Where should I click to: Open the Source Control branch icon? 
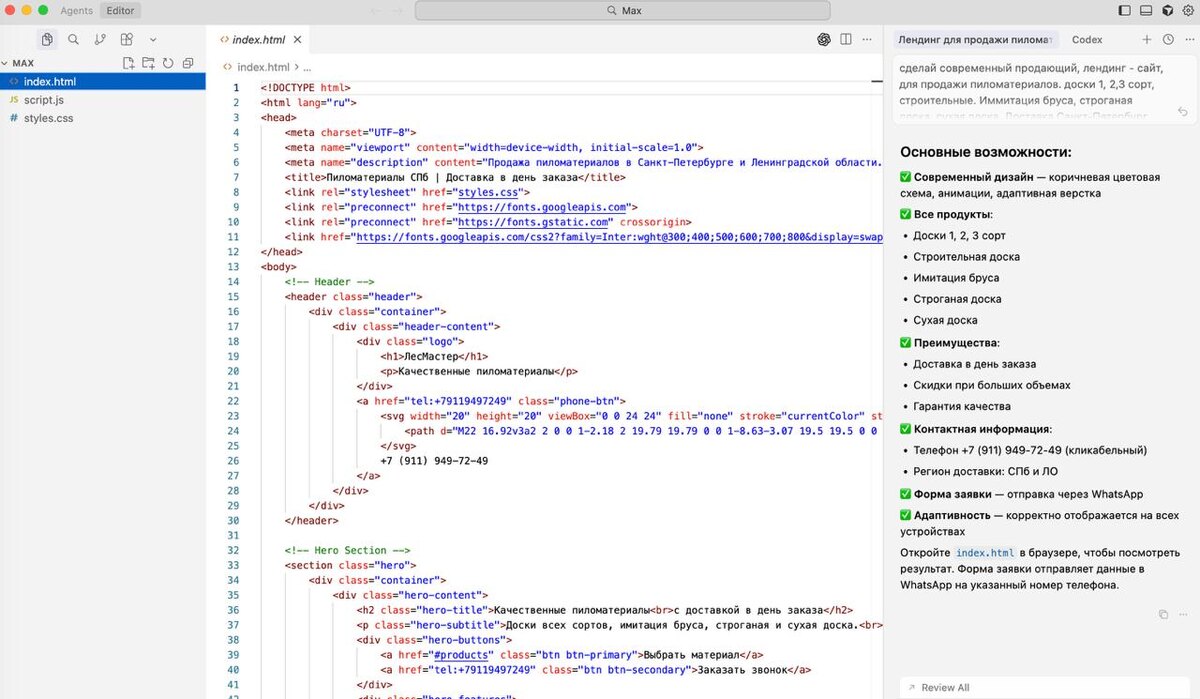[100, 40]
